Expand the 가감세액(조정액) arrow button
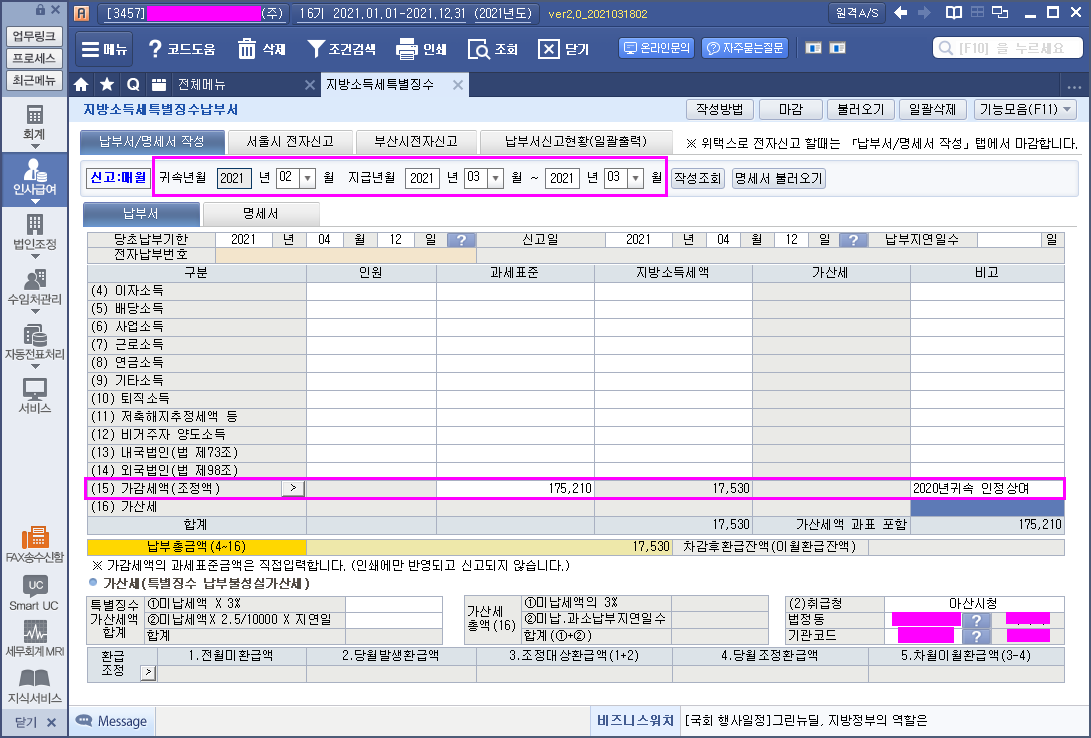1091x738 pixels. [293, 488]
